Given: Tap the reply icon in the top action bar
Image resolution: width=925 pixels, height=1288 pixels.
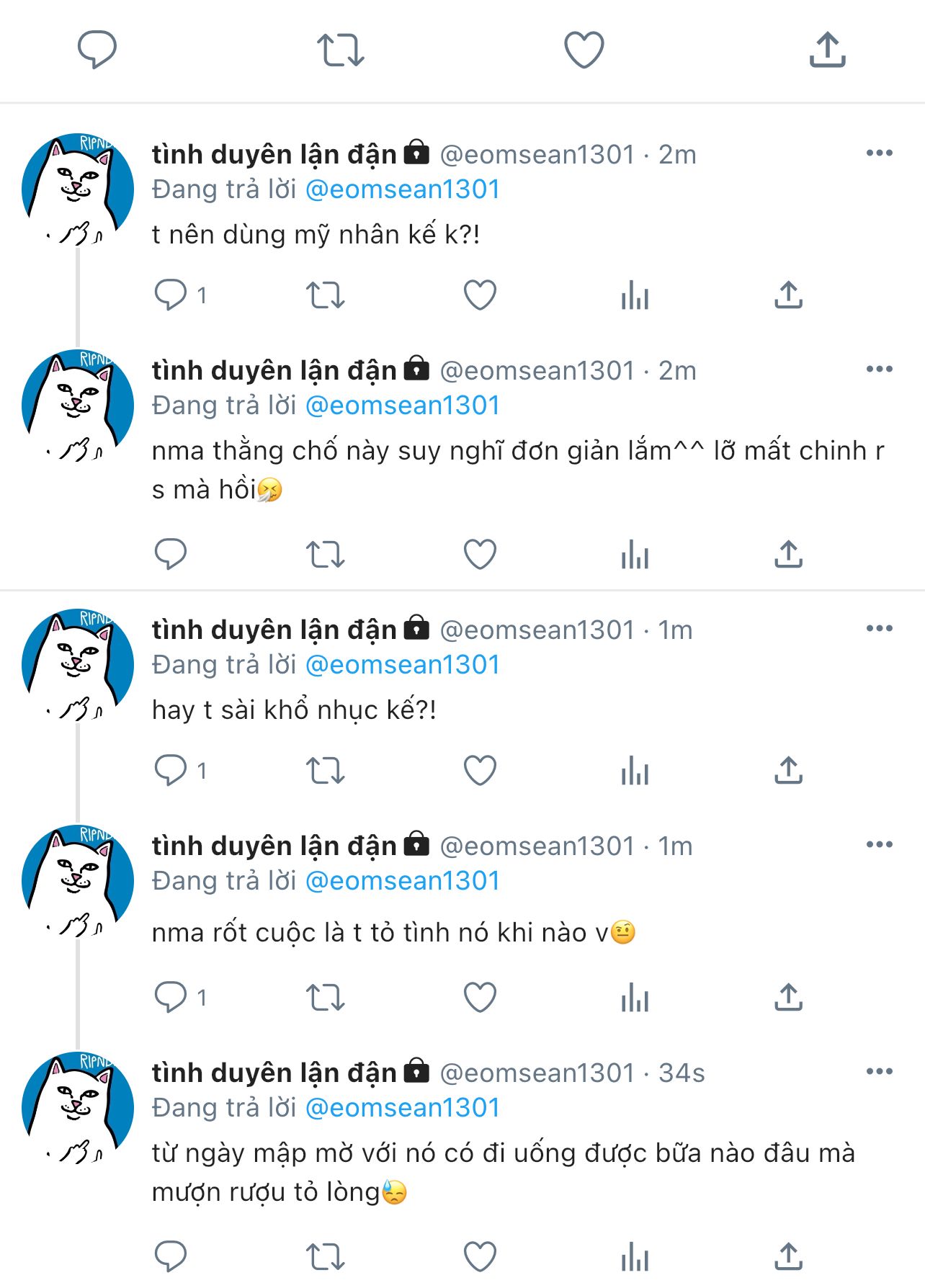Looking at the screenshot, I should click(x=97, y=50).
